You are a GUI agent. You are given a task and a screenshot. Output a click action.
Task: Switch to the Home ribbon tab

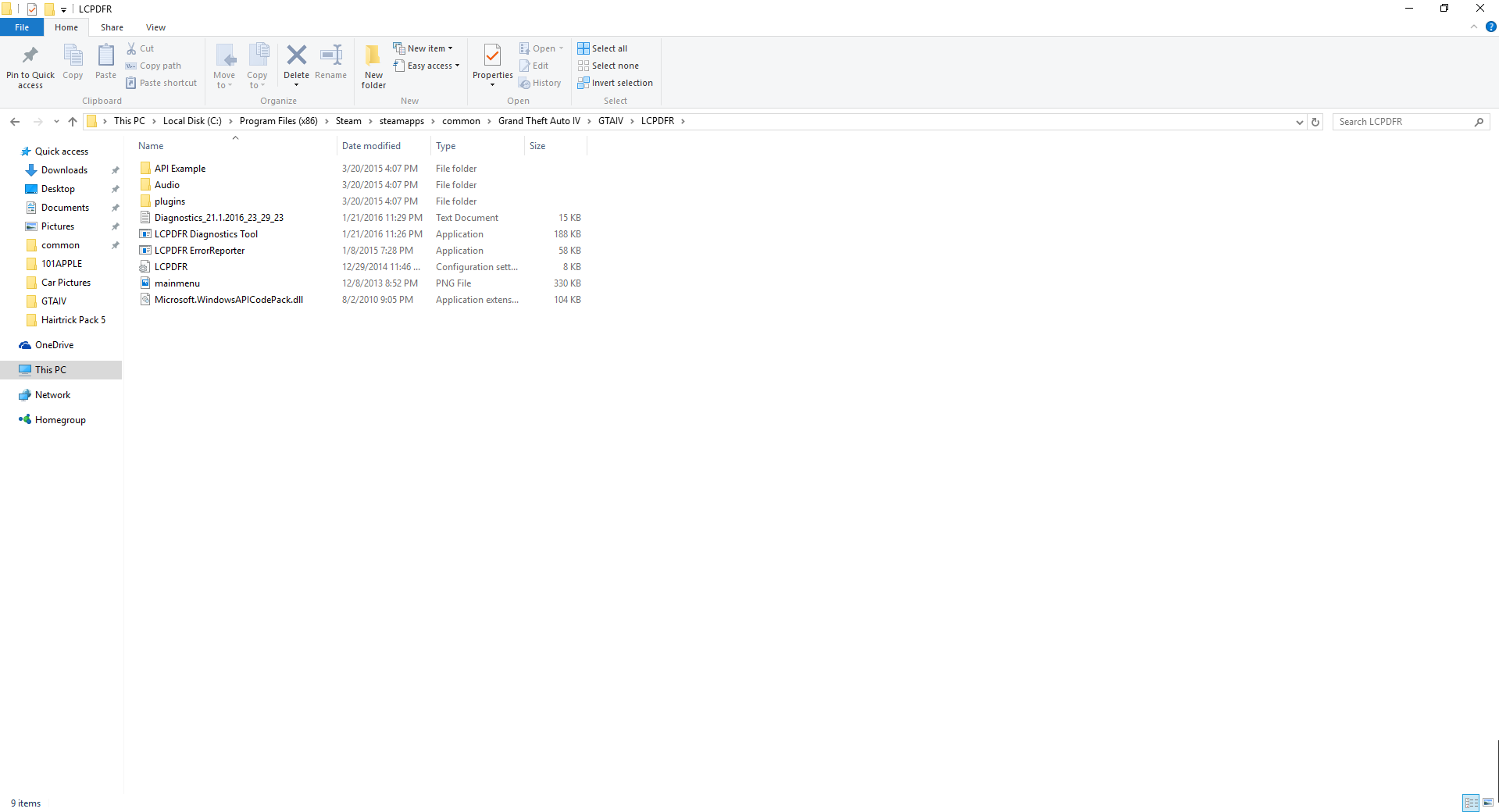(66, 27)
